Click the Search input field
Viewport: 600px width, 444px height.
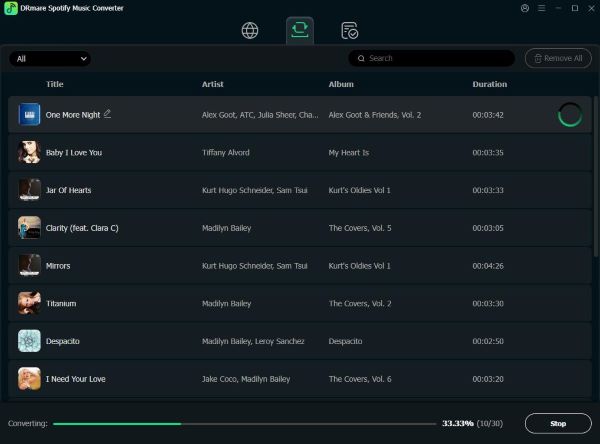(x=432, y=58)
